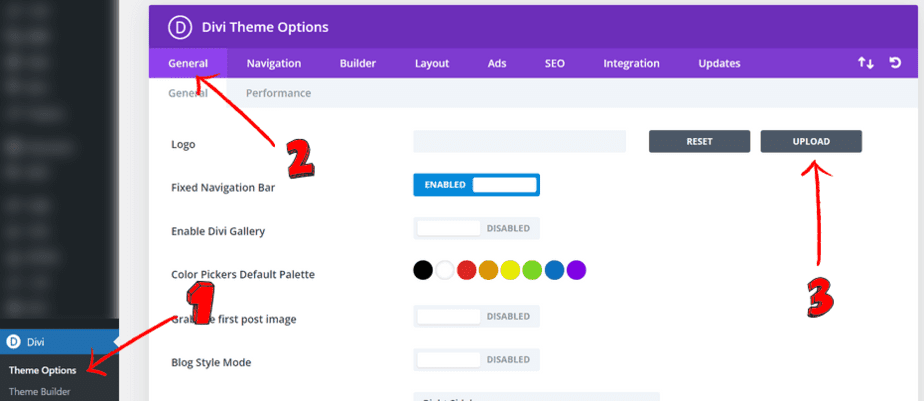Viewport: 924px width, 401px height.
Task: Open Theme Builder in the sidebar
Action: point(39,391)
